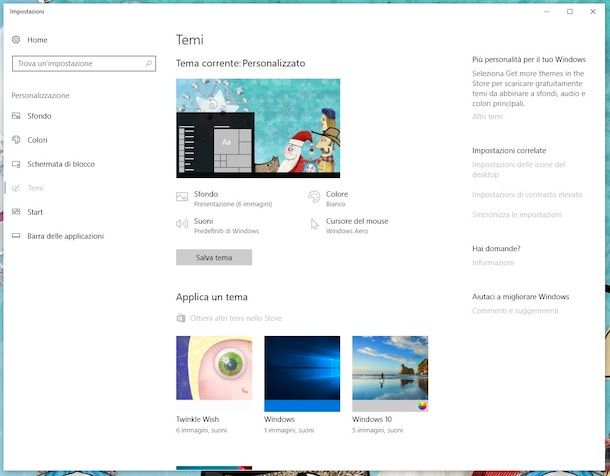Click the Sfondo image icon under preview
The height and width of the screenshot is (476, 610).
tap(182, 196)
